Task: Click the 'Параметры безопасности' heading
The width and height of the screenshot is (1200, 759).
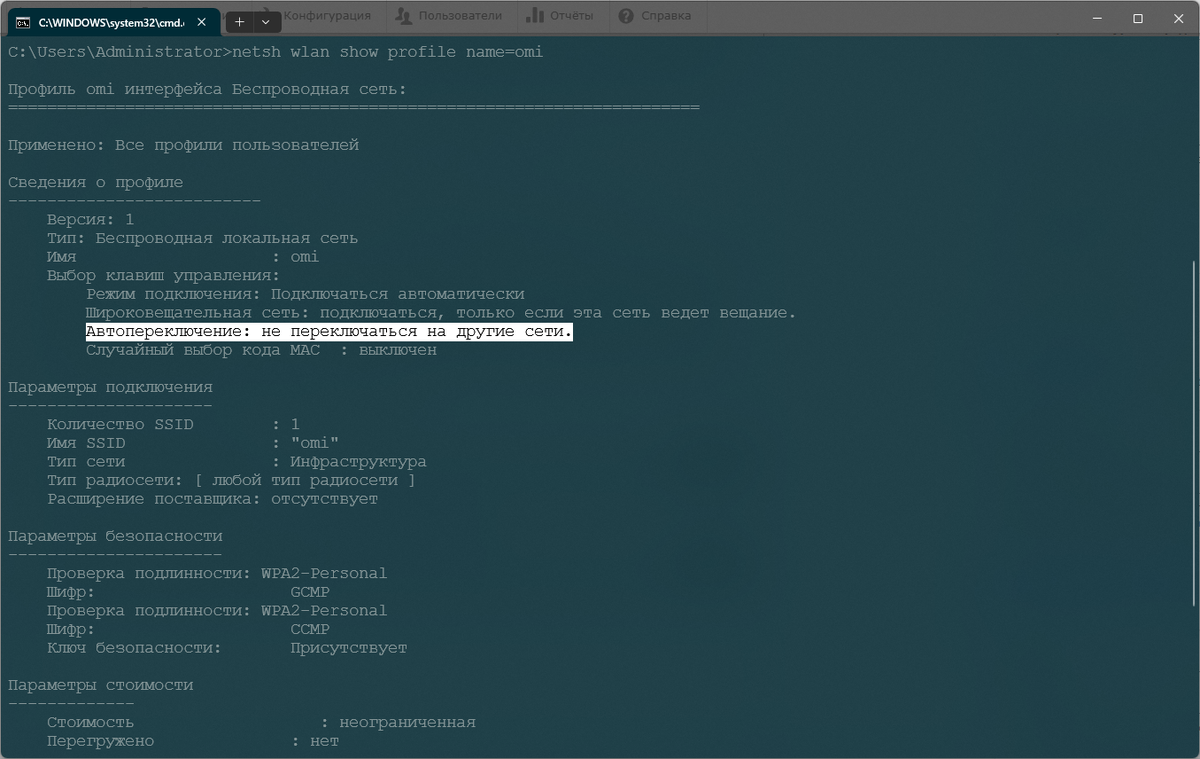Action: click(115, 537)
